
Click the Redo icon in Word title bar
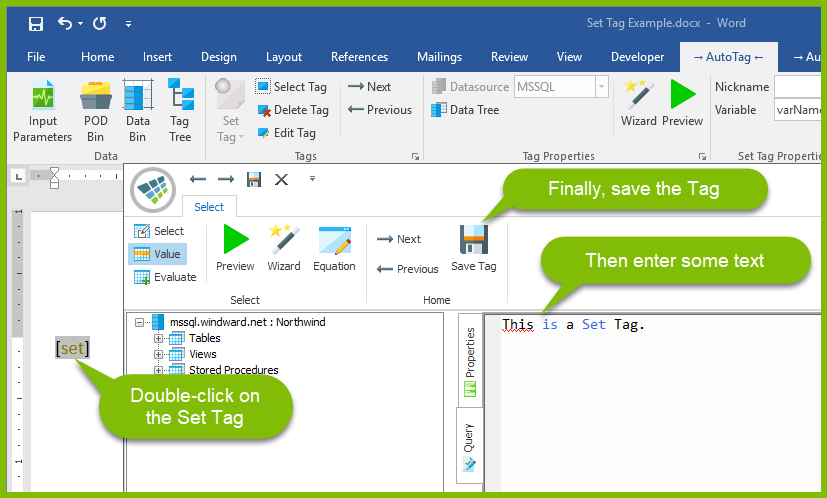100,23
